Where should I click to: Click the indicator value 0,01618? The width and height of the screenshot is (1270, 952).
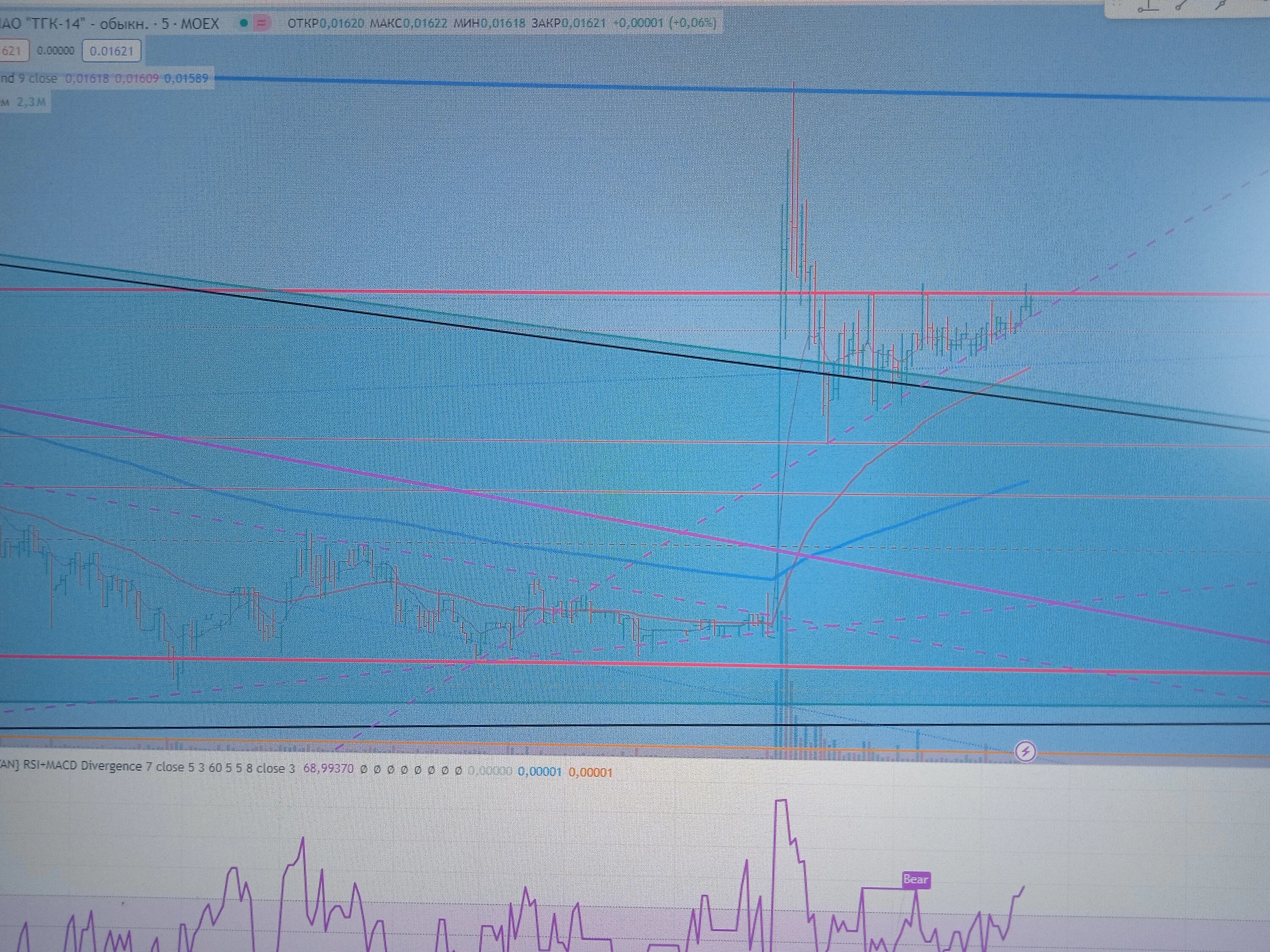[87, 79]
